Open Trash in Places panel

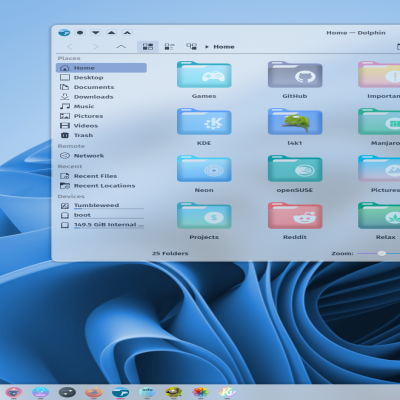point(101,135)
